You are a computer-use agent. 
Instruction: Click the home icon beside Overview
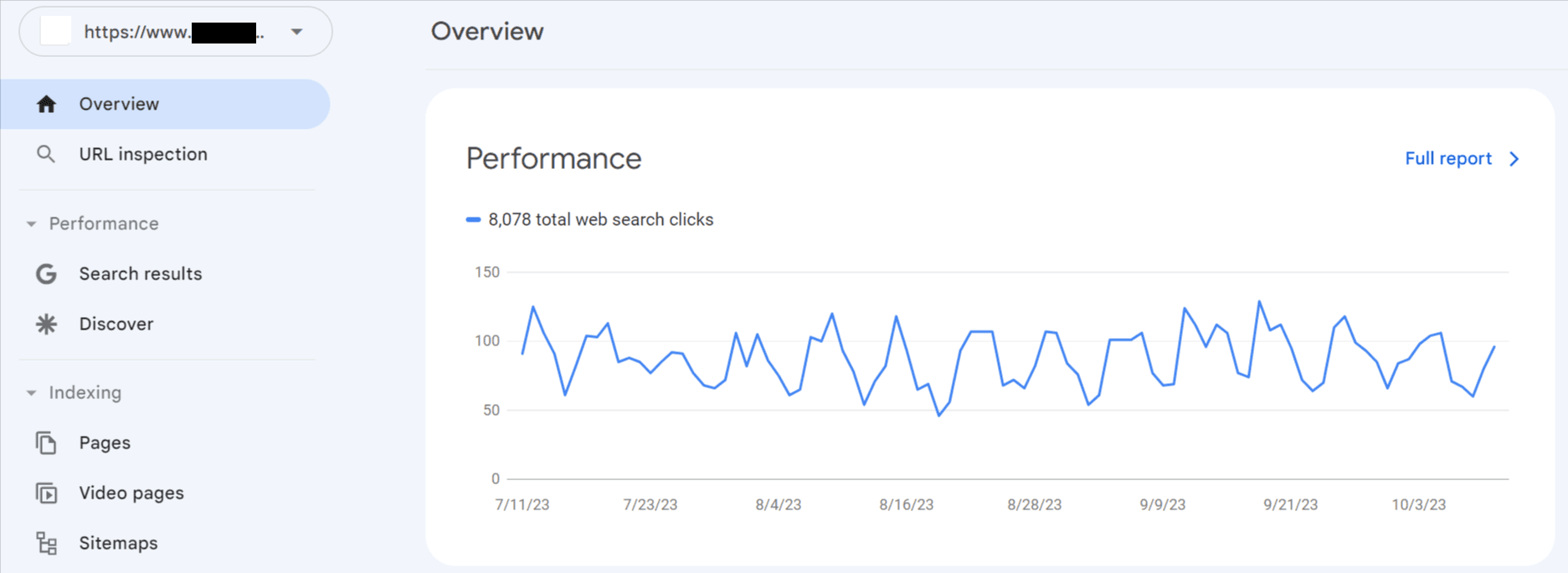click(x=47, y=104)
